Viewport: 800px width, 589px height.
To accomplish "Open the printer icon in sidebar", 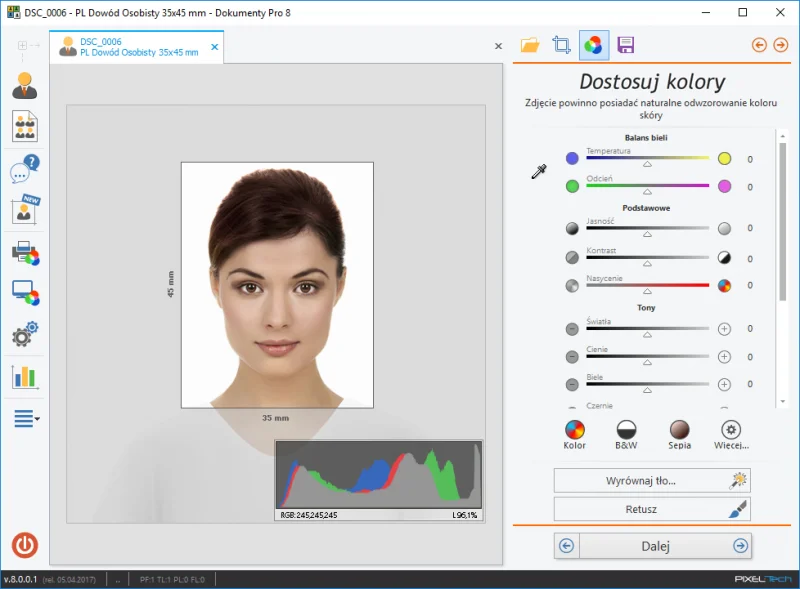I will 25,252.
